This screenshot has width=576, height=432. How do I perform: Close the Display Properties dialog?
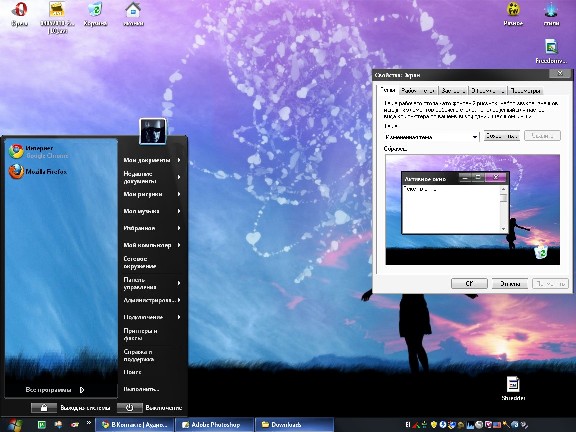pos(560,74)
